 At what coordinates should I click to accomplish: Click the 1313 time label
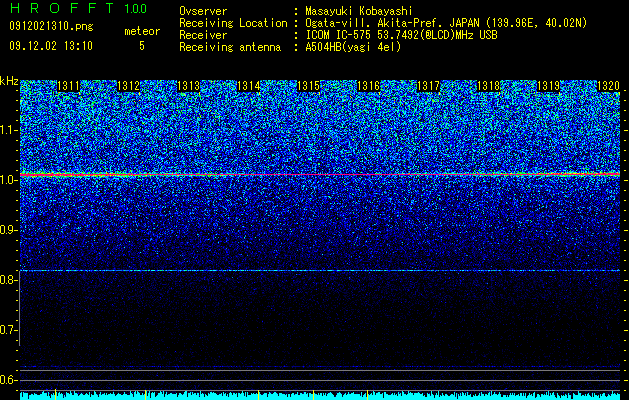coord(188,86)
